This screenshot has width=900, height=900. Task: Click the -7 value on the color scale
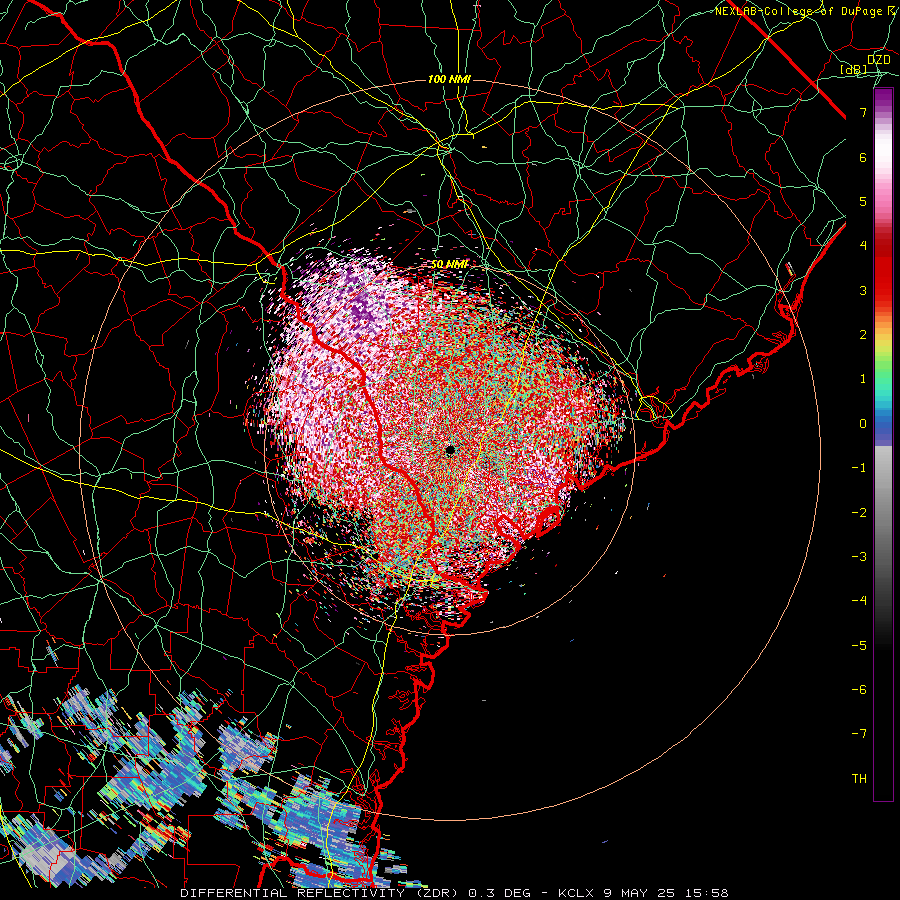859,734
